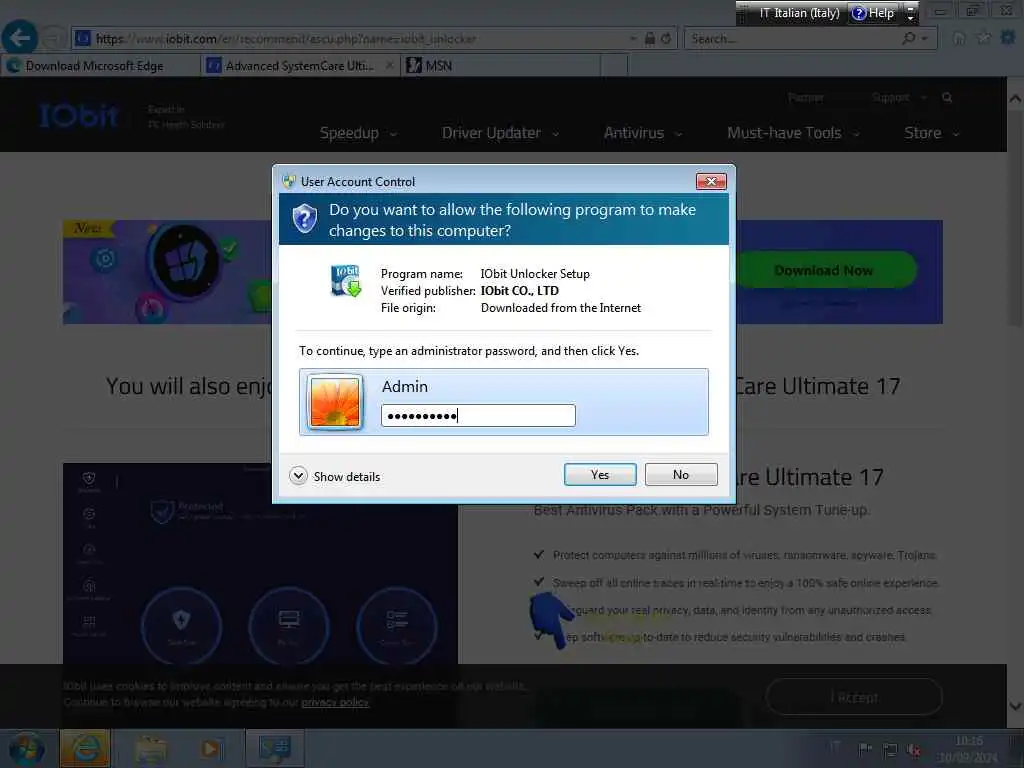This screenshot has height=768, width=1024.
Task: Click the Admin password input field
Action: click(x=478, y=415)
